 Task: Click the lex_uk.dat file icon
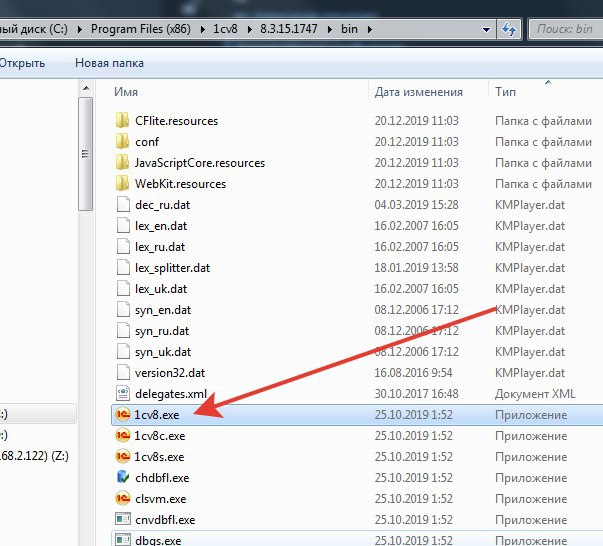click(123, 288)
